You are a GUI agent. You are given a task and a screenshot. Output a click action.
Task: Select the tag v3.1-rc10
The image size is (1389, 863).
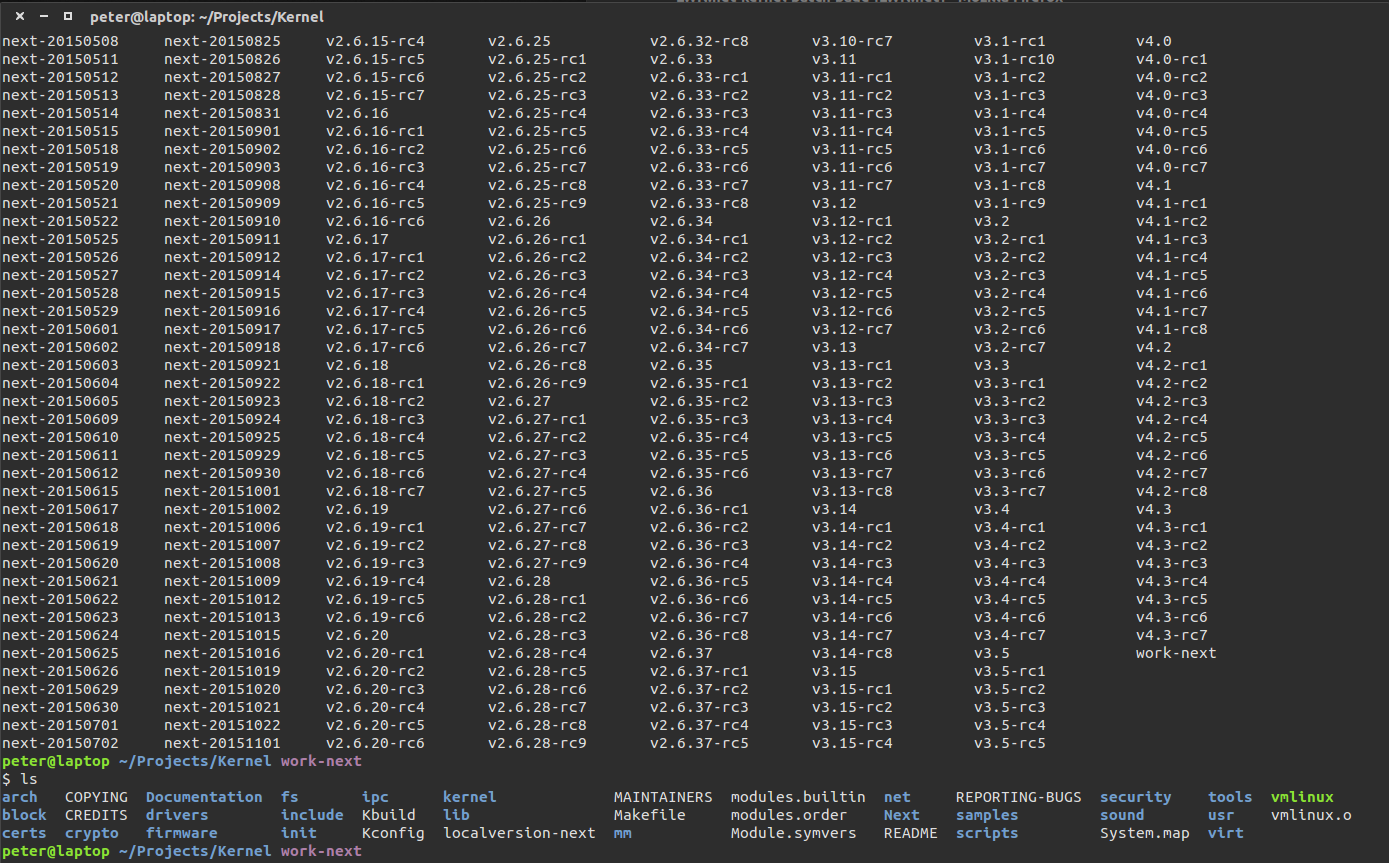(x=1014, y=59)
